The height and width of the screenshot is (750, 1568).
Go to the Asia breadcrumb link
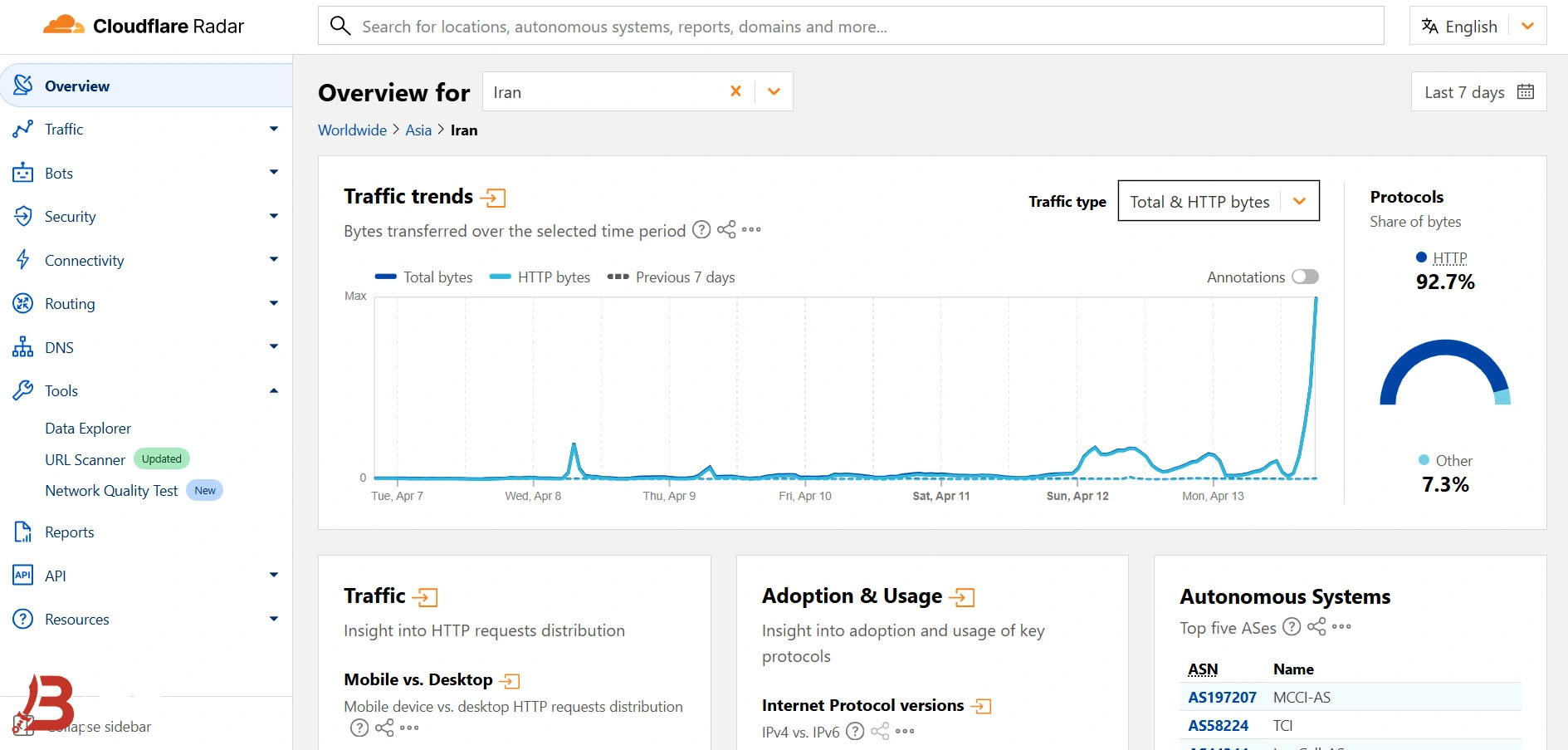click(418, 130)
